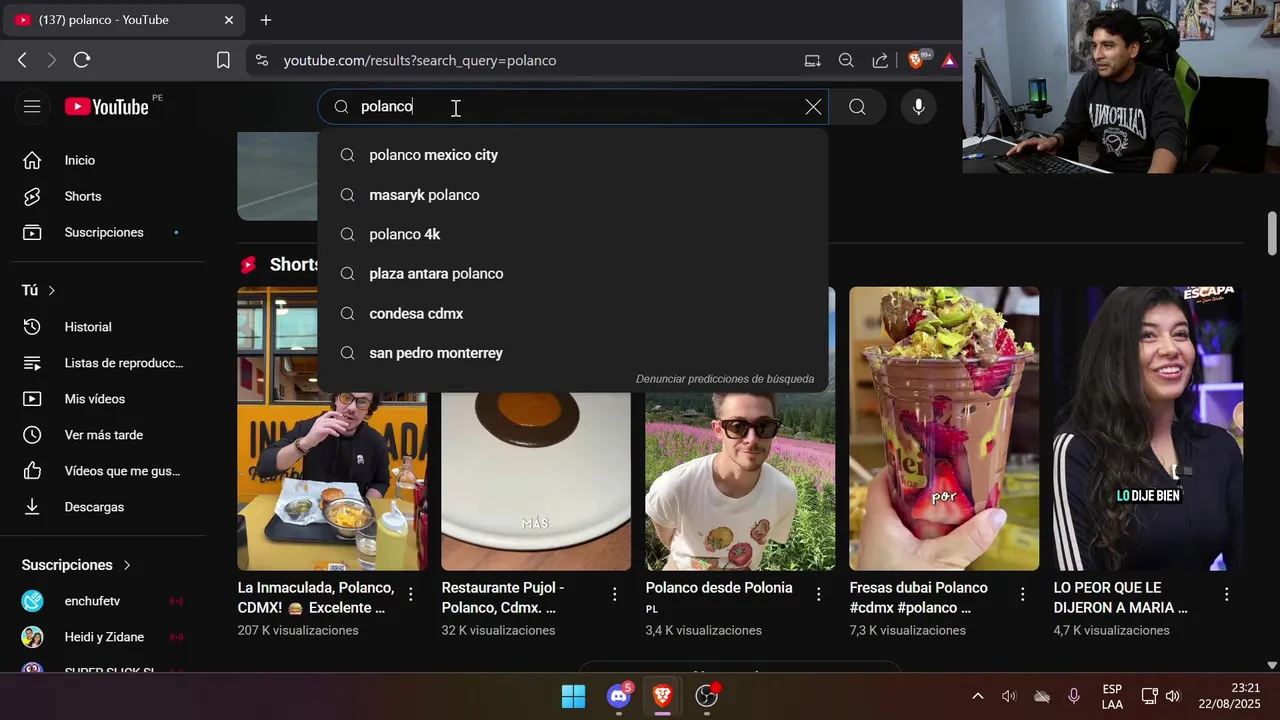1280x720 pixels.
Task: Open options for La Inmaculada short
Action: pyautogui.click(x=410, y=594)
